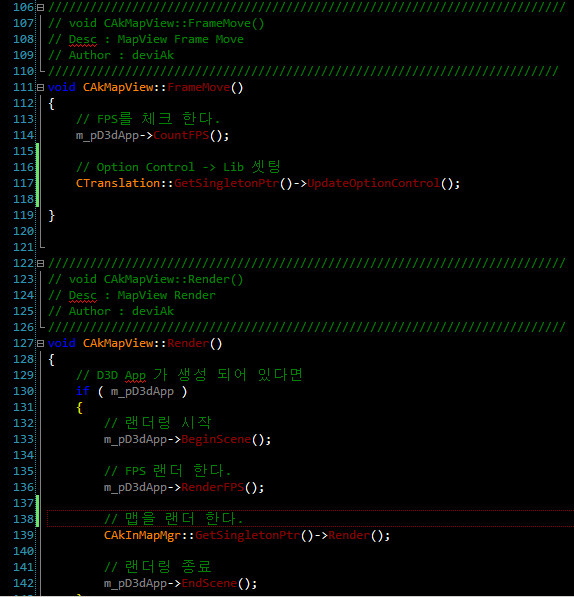Click the Render function name on line 127
This screenshot has width=574, height=597.
point(188,343)
